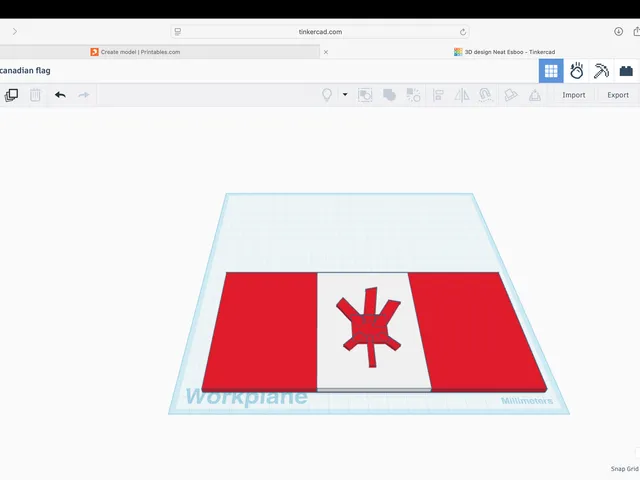Click the Align tool icon
Viewport: 640px width, 480px height.
tap(438, 95)
